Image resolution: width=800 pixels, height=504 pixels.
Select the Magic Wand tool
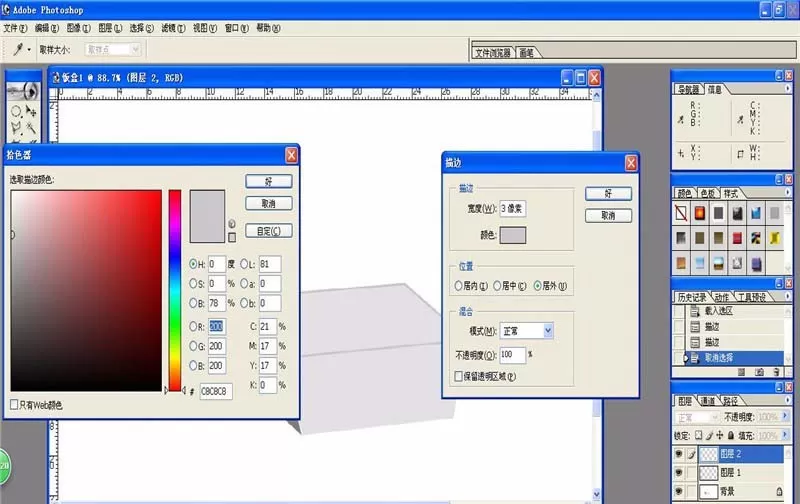click(31, 128)
